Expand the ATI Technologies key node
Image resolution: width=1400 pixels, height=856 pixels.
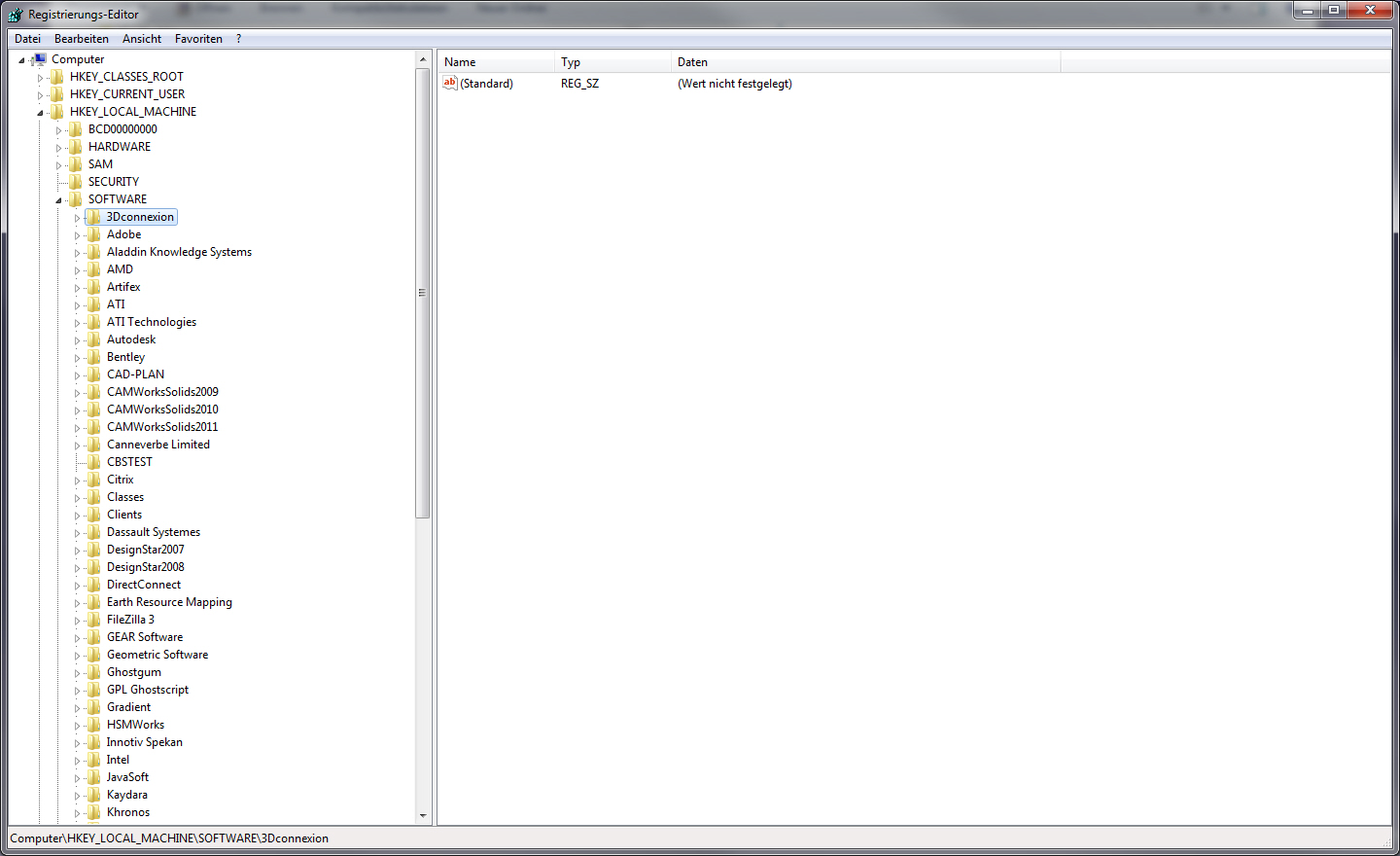(77, 323)
